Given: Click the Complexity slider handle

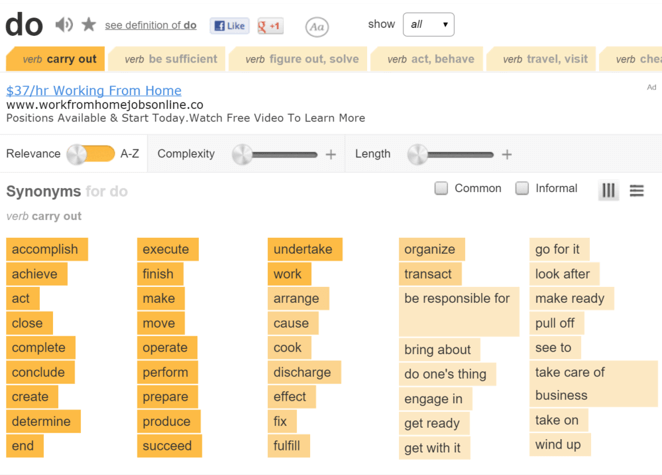Looking at the screenshot, I should [x=243, y=154].
